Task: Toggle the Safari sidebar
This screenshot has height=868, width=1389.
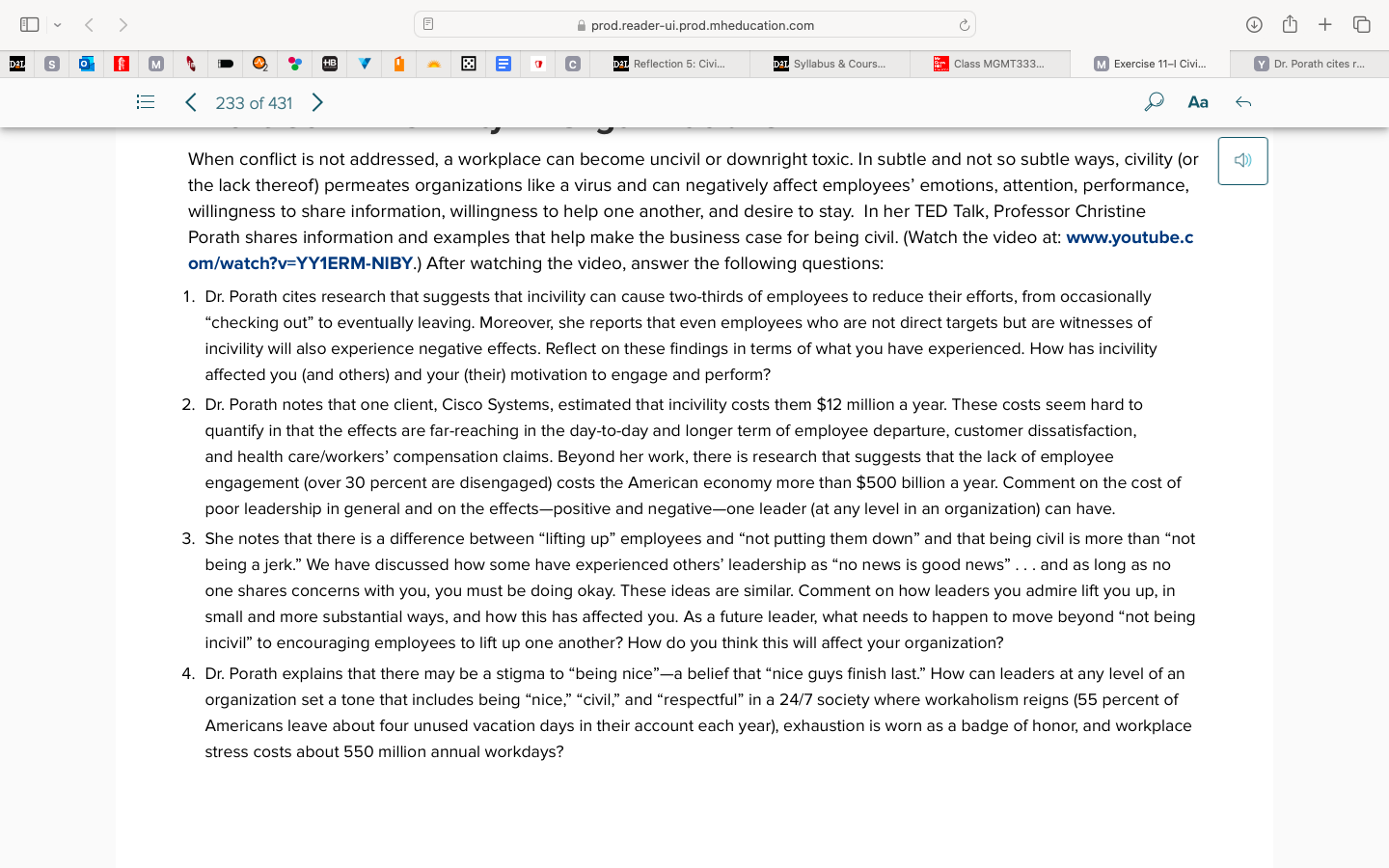Action: [29, 25]
